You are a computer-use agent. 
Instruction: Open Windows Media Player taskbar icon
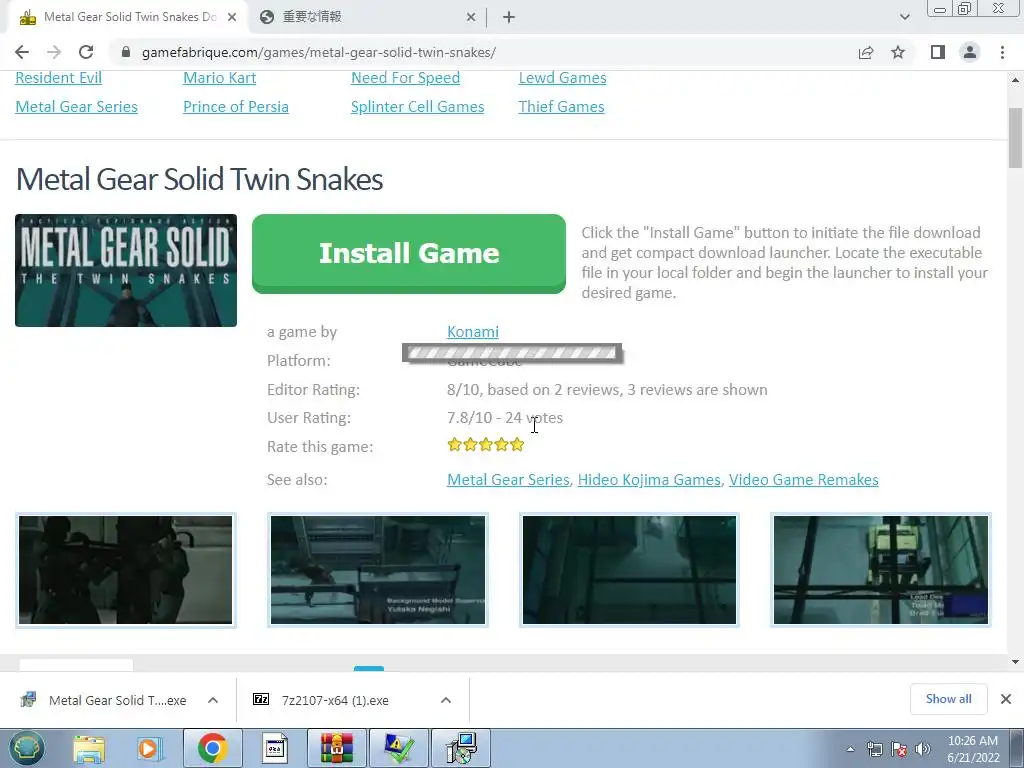149,748
